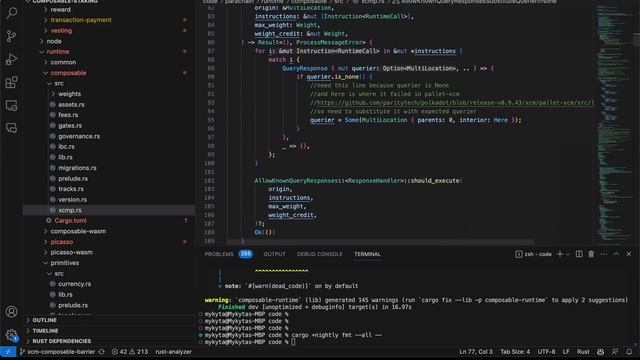Change indentation Tab Size: 4
Image resolution: width=640 pixels, height=360 pixels.
515,351
